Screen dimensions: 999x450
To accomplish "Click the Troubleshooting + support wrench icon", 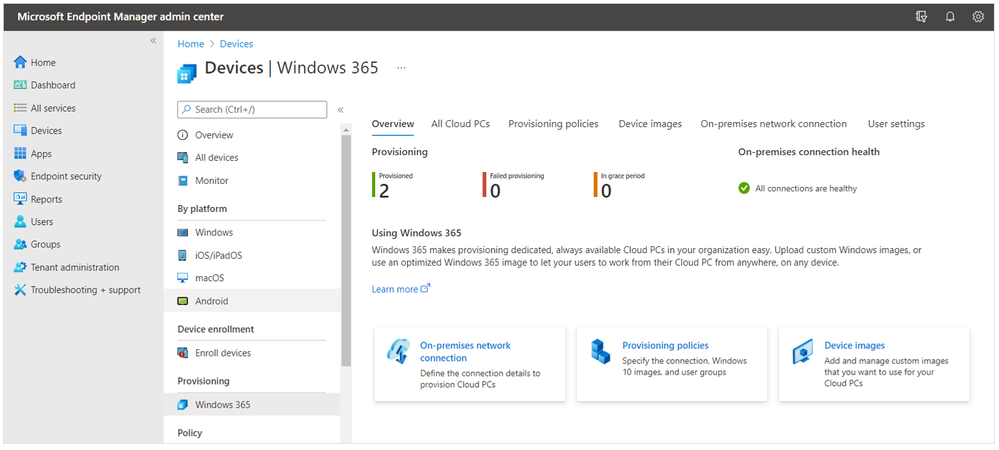I will tap(20, 290).
